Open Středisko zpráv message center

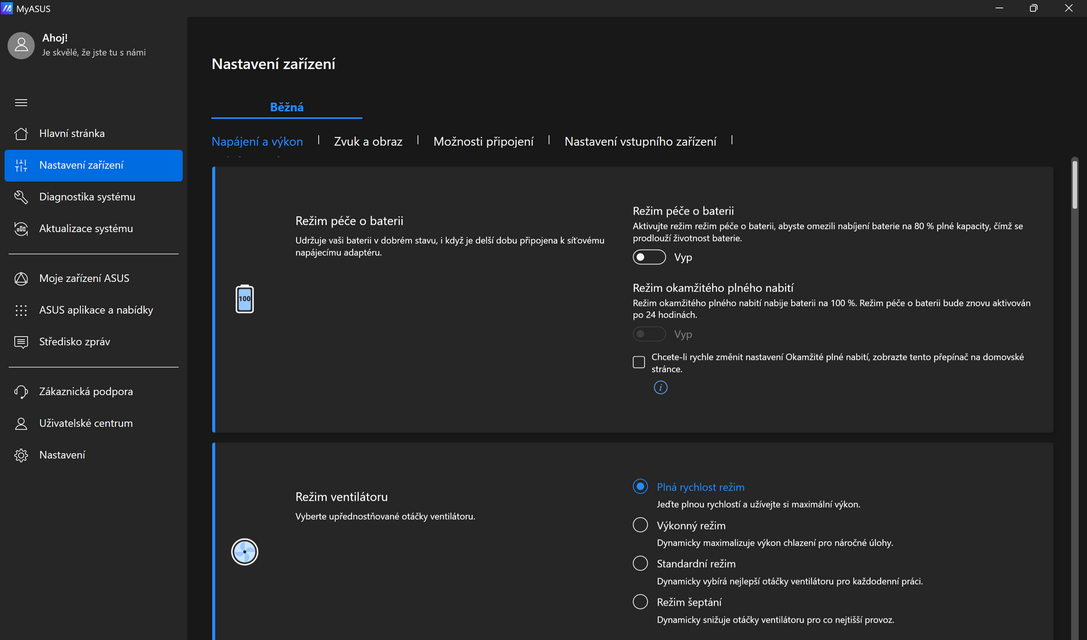click(74, 342)
